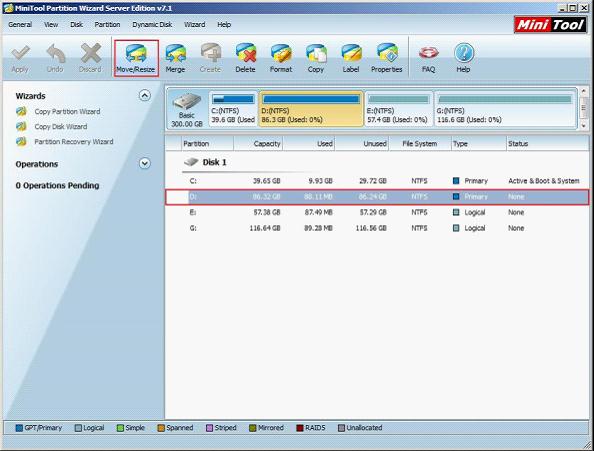The height and width of the screenshot is (451, 594).
Task: Click the Partition Recovery Wizard icon
Action: pyautogui.click(x=21, y=142)
